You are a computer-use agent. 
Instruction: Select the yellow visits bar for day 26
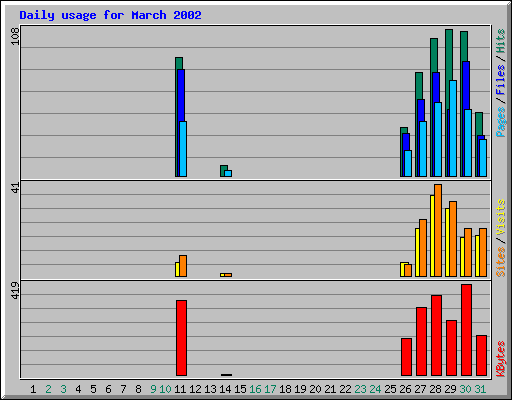402,269
